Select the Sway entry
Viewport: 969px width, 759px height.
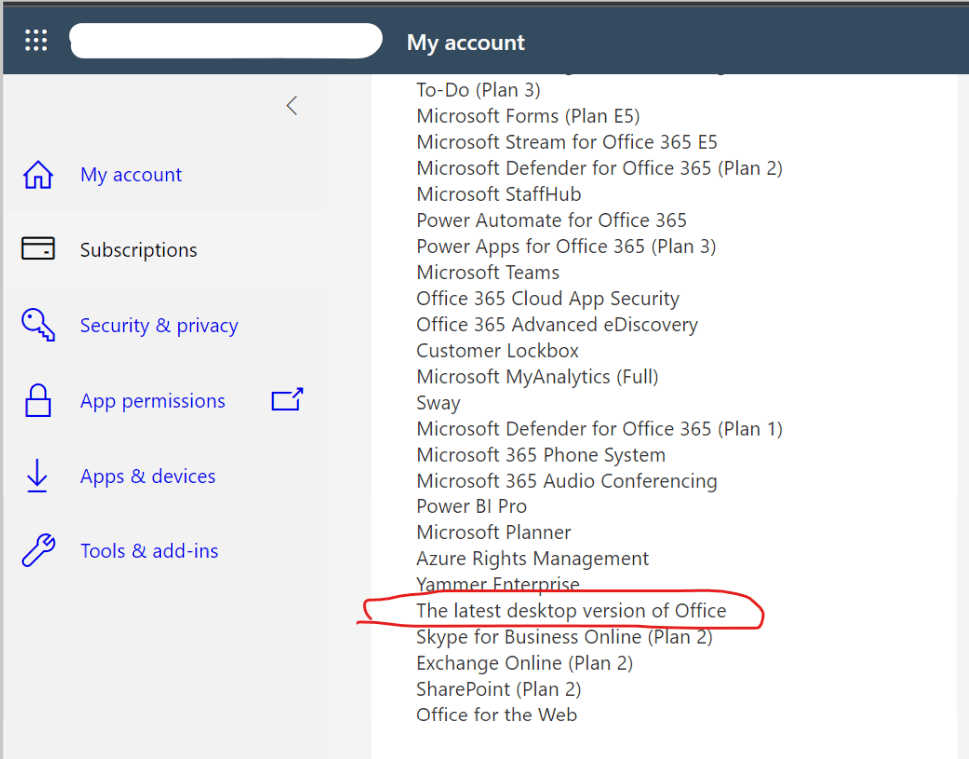click(438, 403)
